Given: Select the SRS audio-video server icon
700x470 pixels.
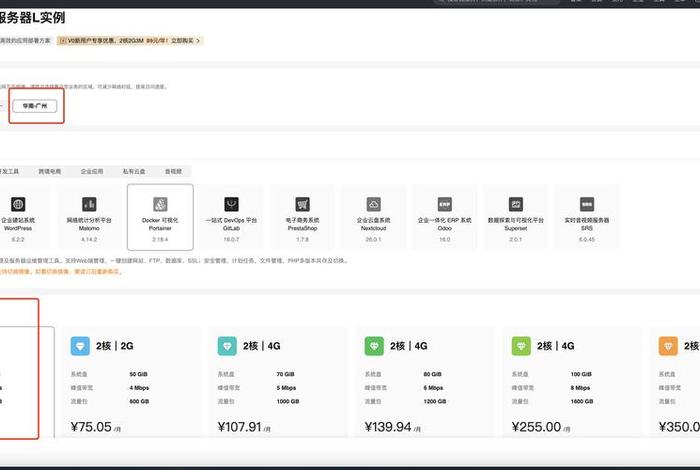Looking at the screenshot, I should point(587,204).
